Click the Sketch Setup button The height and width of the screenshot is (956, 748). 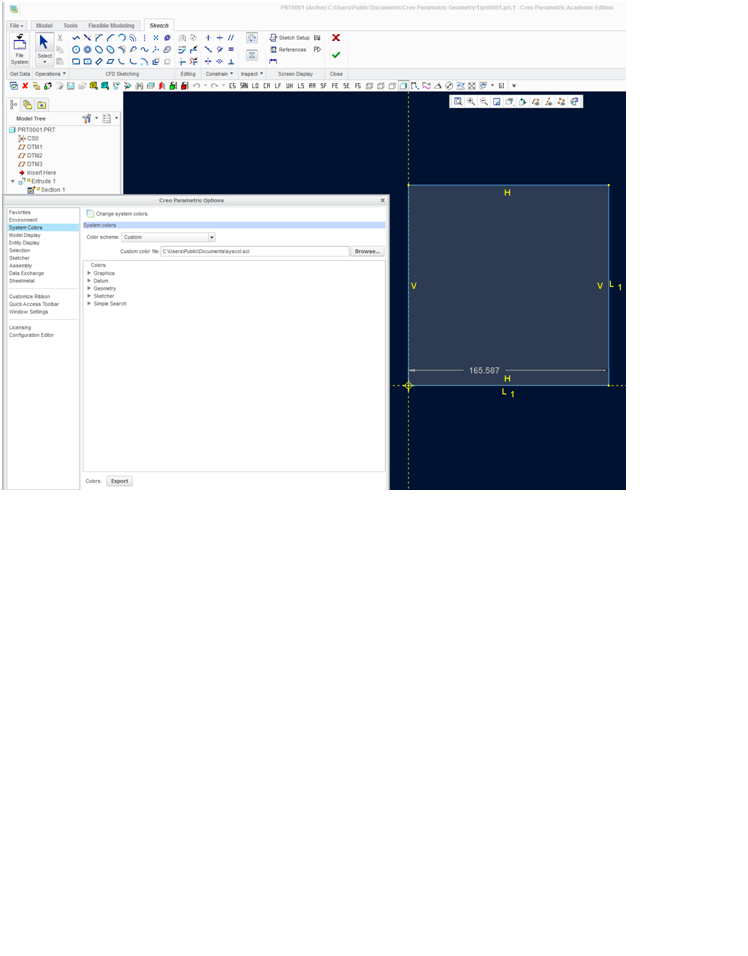(x=290, y=38)
